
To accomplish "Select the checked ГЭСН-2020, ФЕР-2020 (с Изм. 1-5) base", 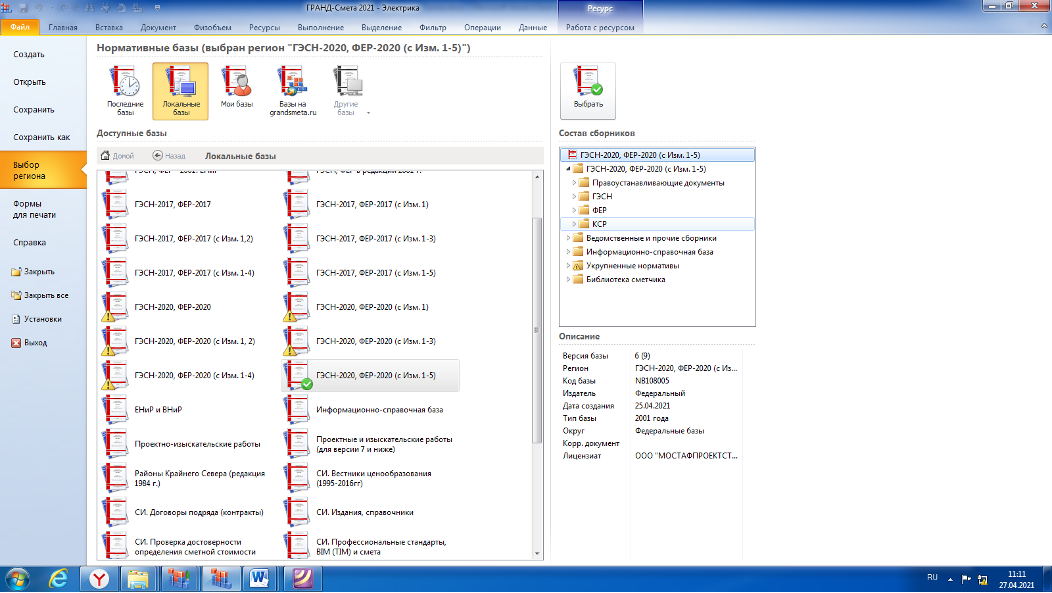I will (372, 375).
